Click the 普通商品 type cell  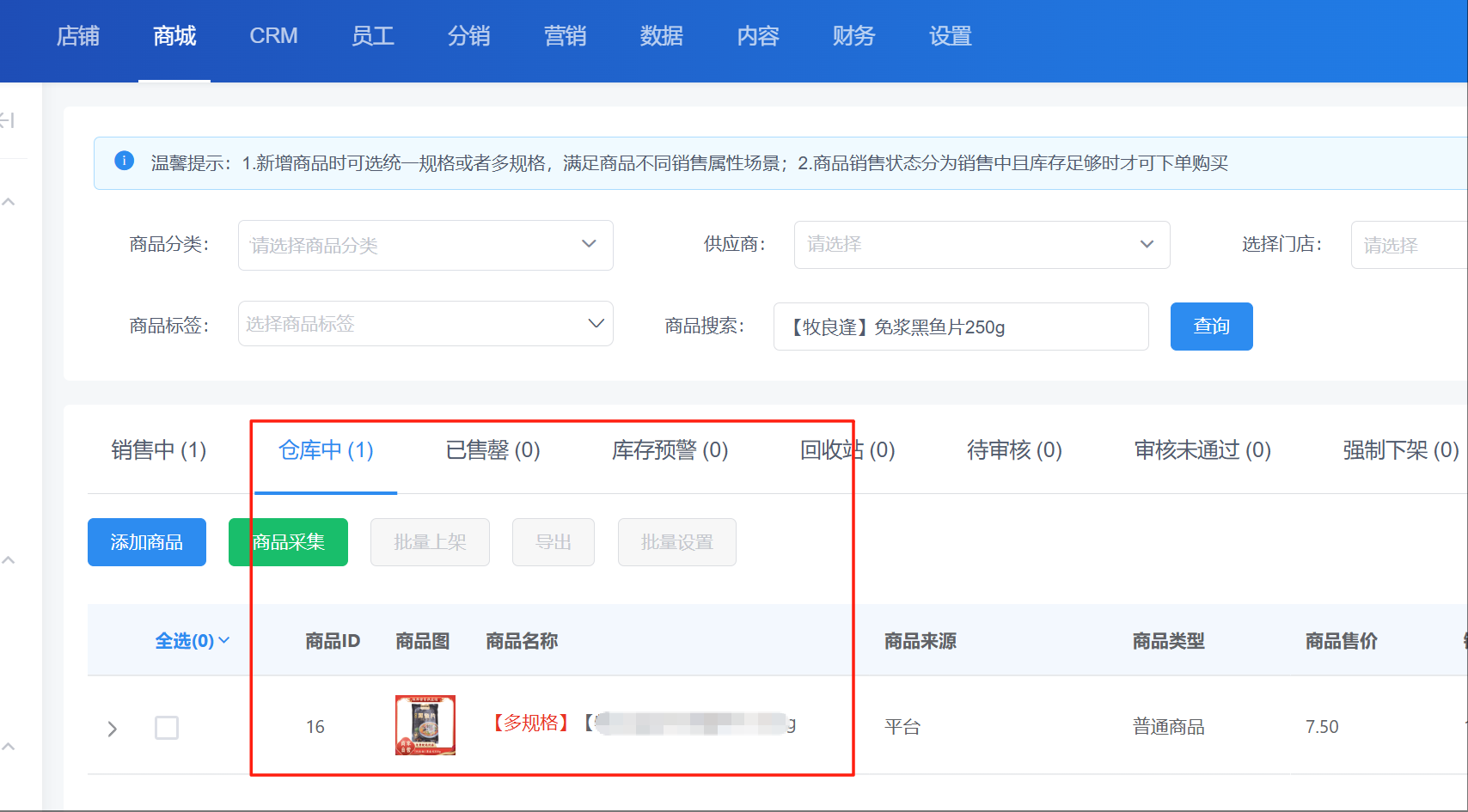coord(1169,727)
